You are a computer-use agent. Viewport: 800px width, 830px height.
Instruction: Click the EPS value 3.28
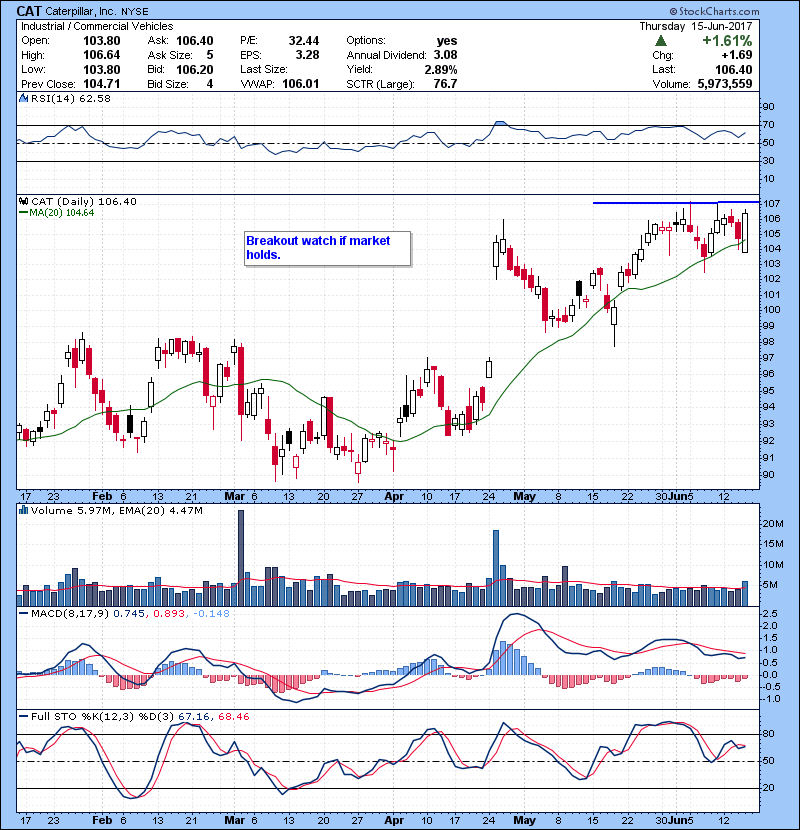[308, 55]
